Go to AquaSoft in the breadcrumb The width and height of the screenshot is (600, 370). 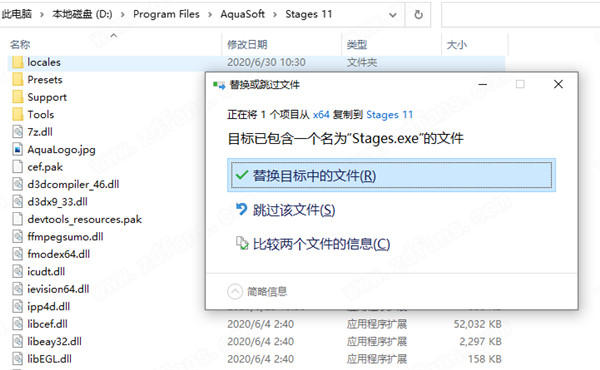pyautogui.click(x=243, y=15)
